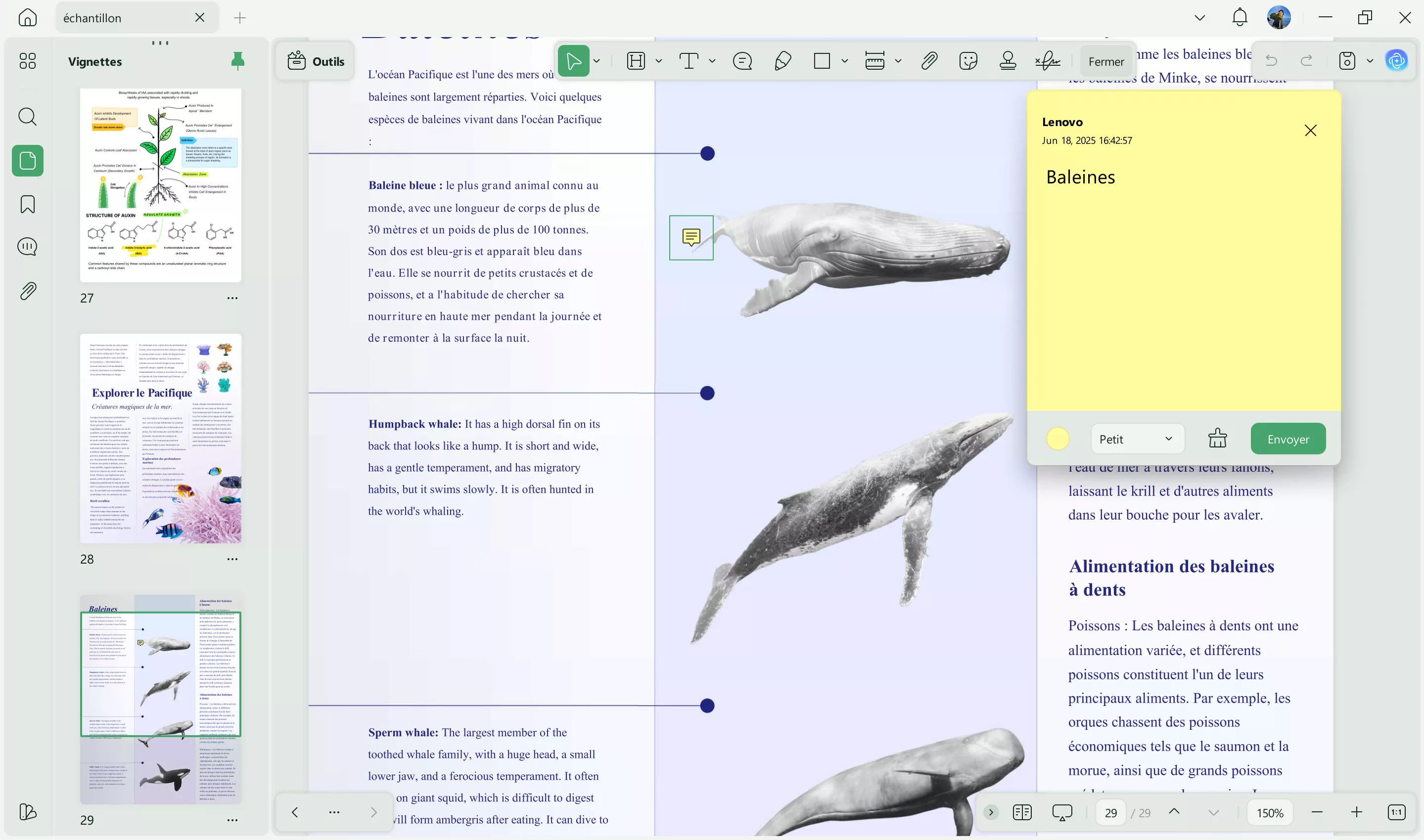This screenshot has height=840, width=1424.
Task: Select the highlight text tool
Action: pyautogui.click(x=636, y=61)
